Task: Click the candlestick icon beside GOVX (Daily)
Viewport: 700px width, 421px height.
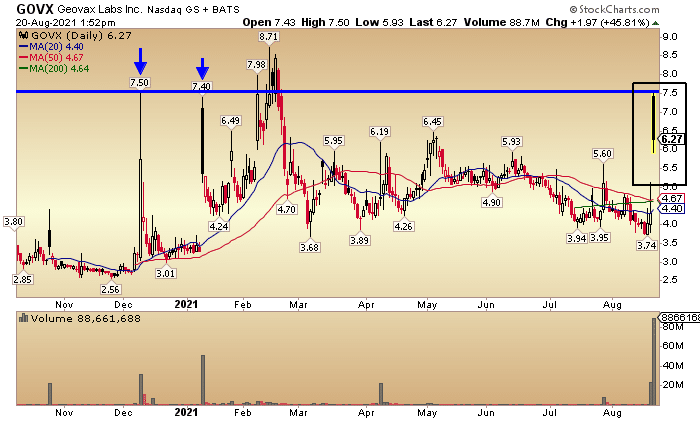Action: (23, 36)
